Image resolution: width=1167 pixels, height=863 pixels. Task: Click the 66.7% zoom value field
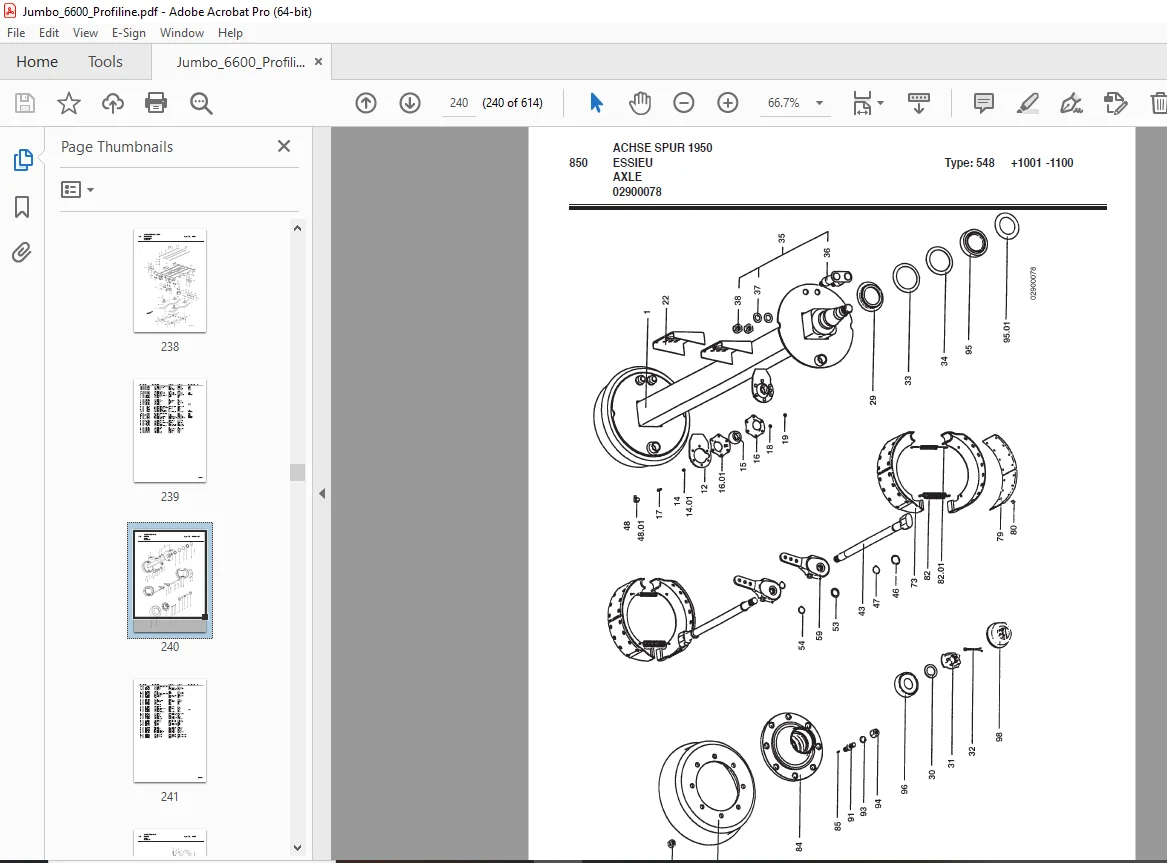(x=783, y=103)
